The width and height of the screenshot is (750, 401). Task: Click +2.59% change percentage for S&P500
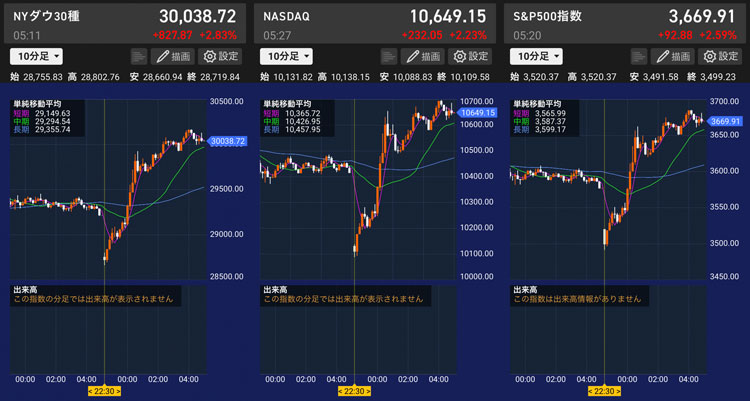pos(718,35)
